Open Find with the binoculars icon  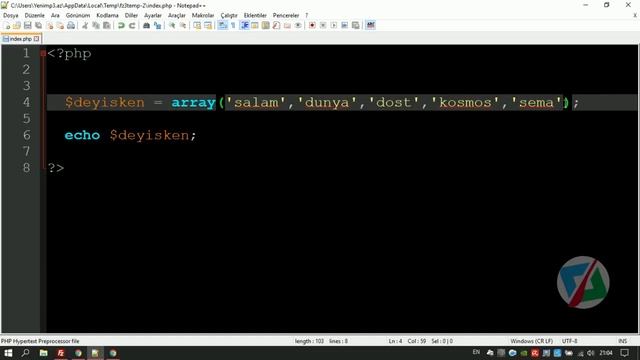click(146, 25)
